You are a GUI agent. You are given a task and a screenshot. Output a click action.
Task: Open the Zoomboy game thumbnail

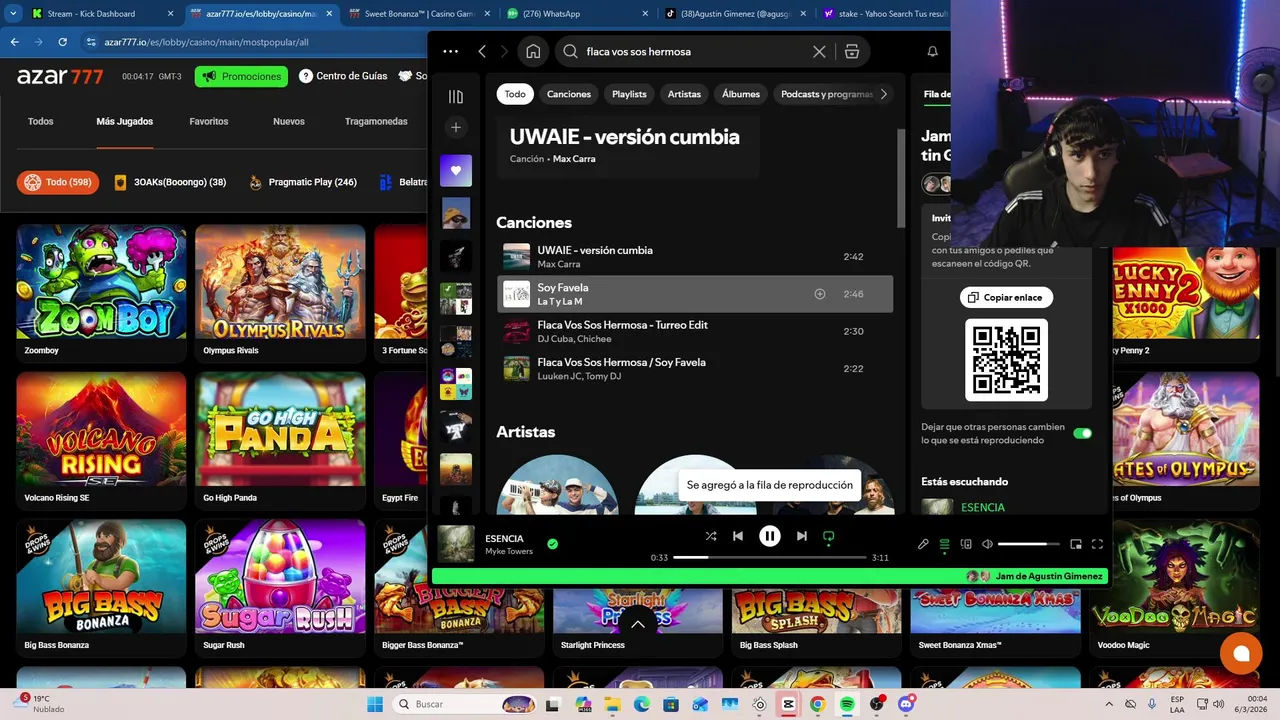101,282
